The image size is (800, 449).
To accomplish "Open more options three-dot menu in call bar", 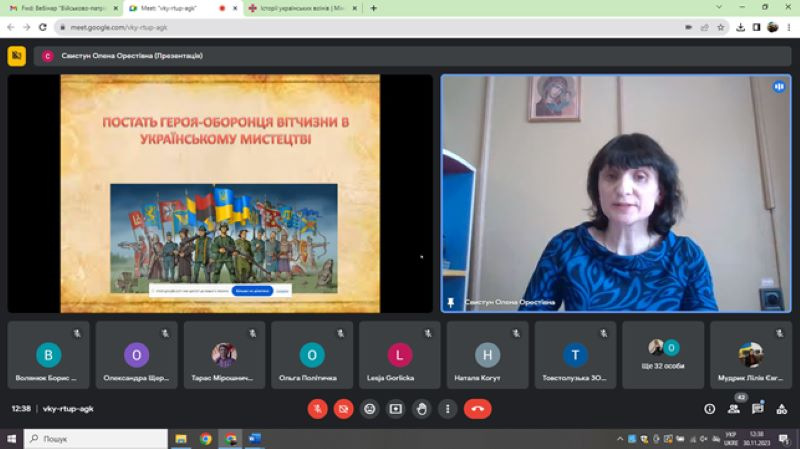I will coord(447,409).
